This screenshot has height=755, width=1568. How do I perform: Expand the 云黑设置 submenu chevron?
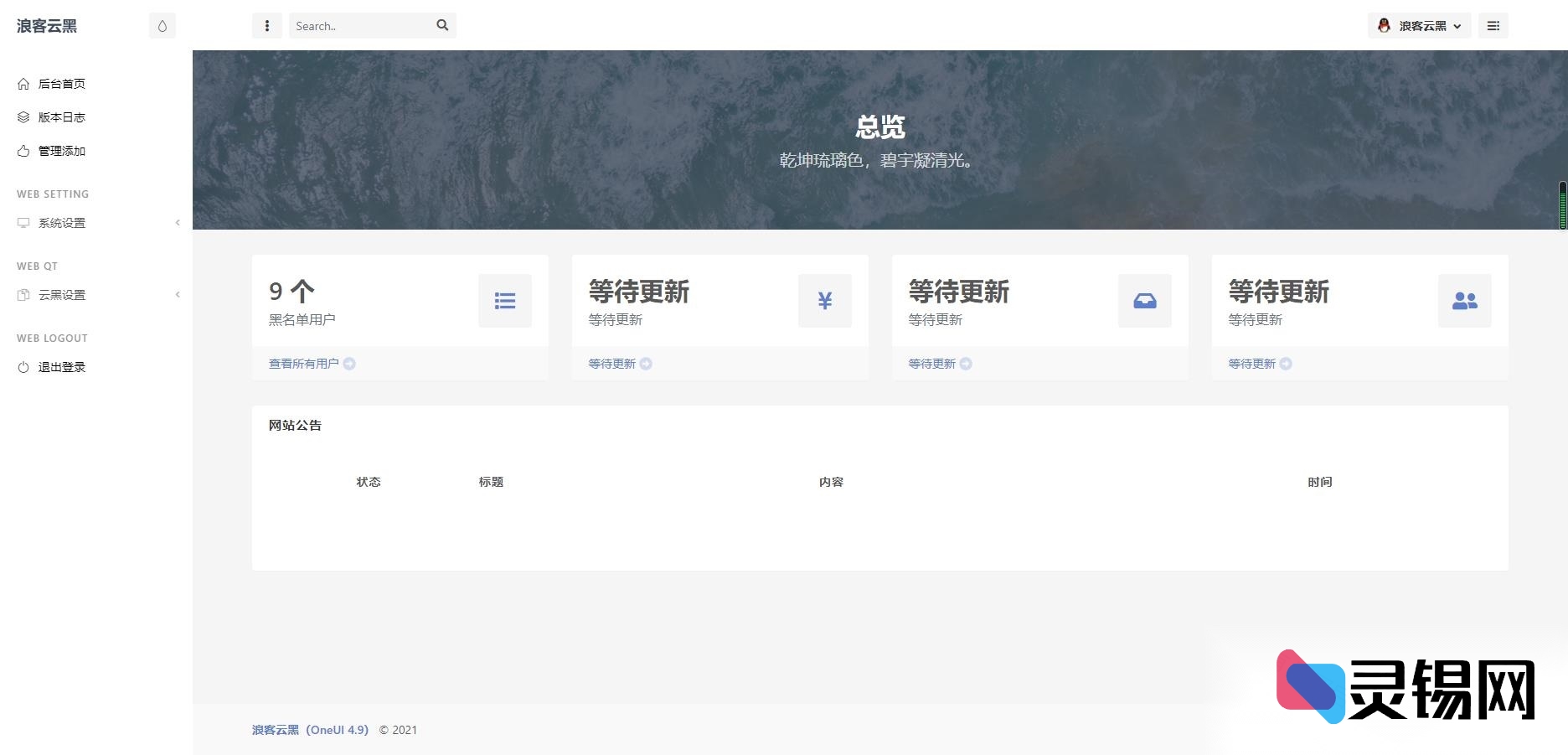click(x=177, y=294)
